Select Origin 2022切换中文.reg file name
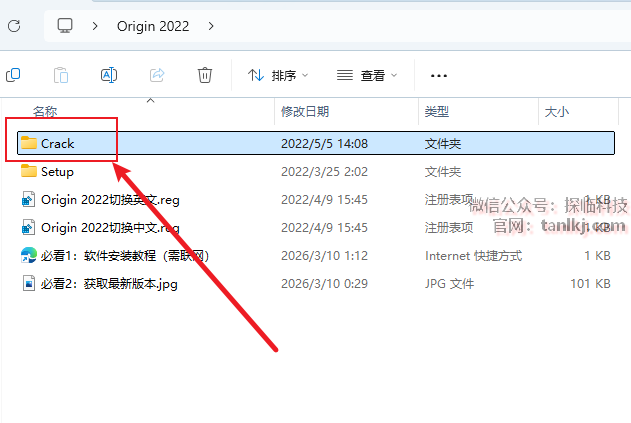Viewport: 631px width, 423px height. [x=110, y=228]
